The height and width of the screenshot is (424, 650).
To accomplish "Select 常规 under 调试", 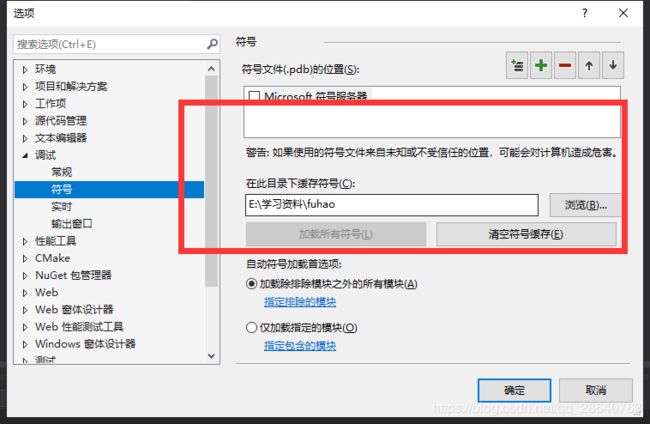I will pos(62,172).
